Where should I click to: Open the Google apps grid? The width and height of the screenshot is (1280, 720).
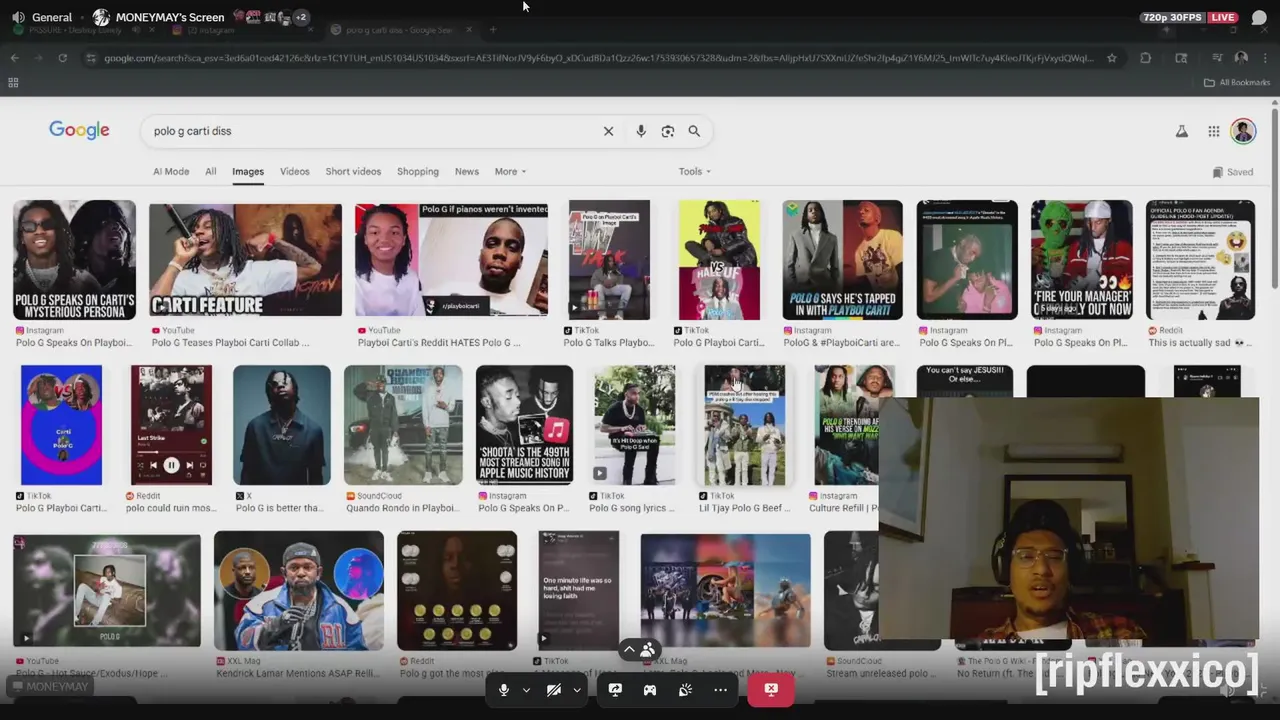coord(1213,131)
